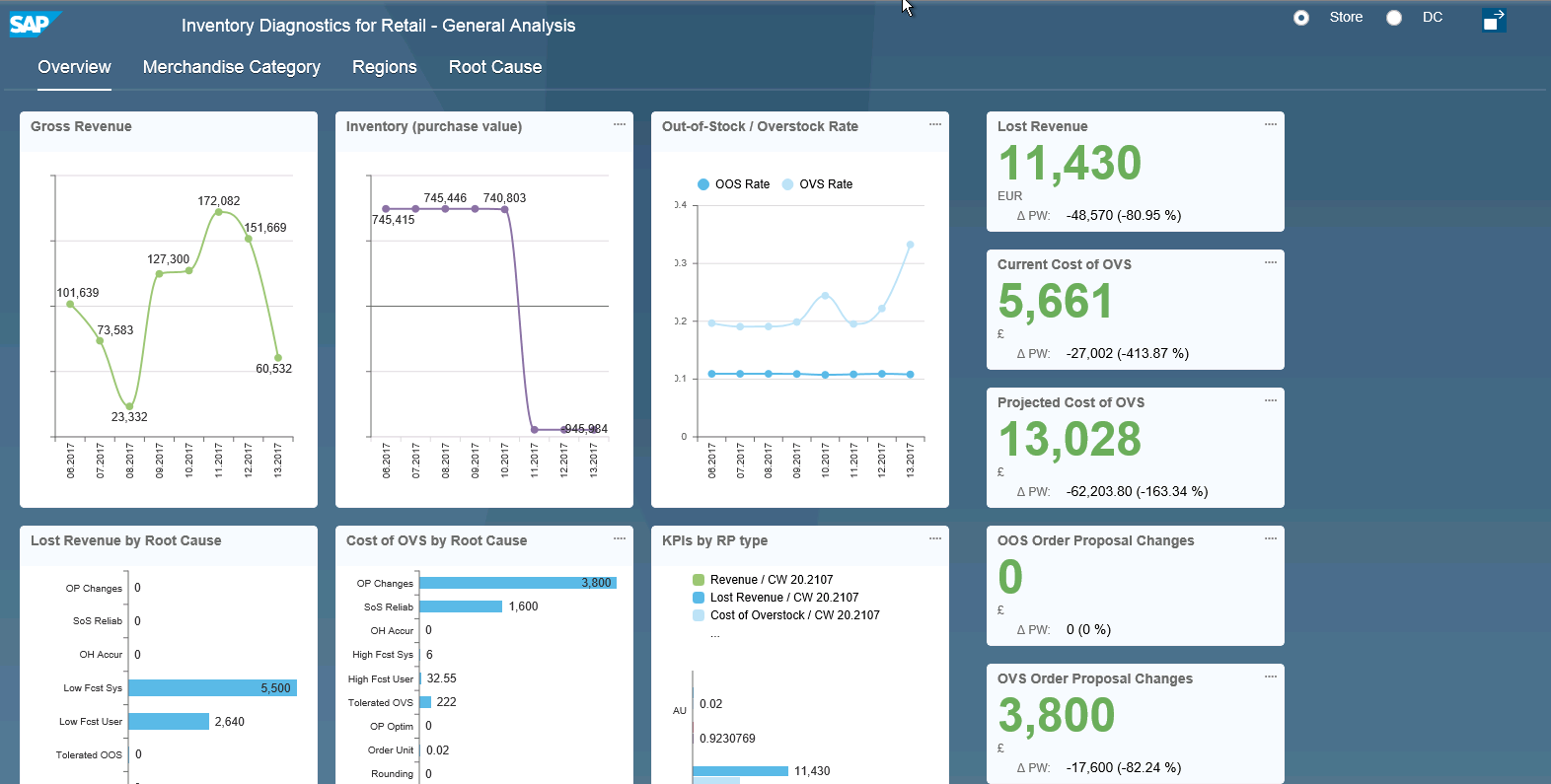Open the Current Cost of OVS ellipsis menu
1551x784 pixels.
(1271, 262)
